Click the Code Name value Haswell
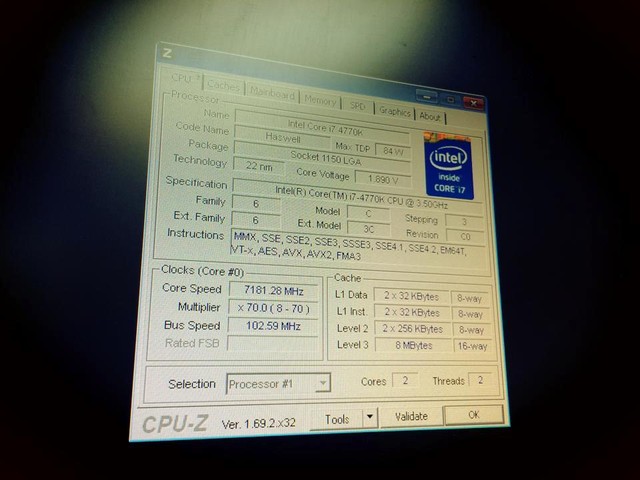The width and height of the screenshot is (640, 480). [x=282, y=138]
